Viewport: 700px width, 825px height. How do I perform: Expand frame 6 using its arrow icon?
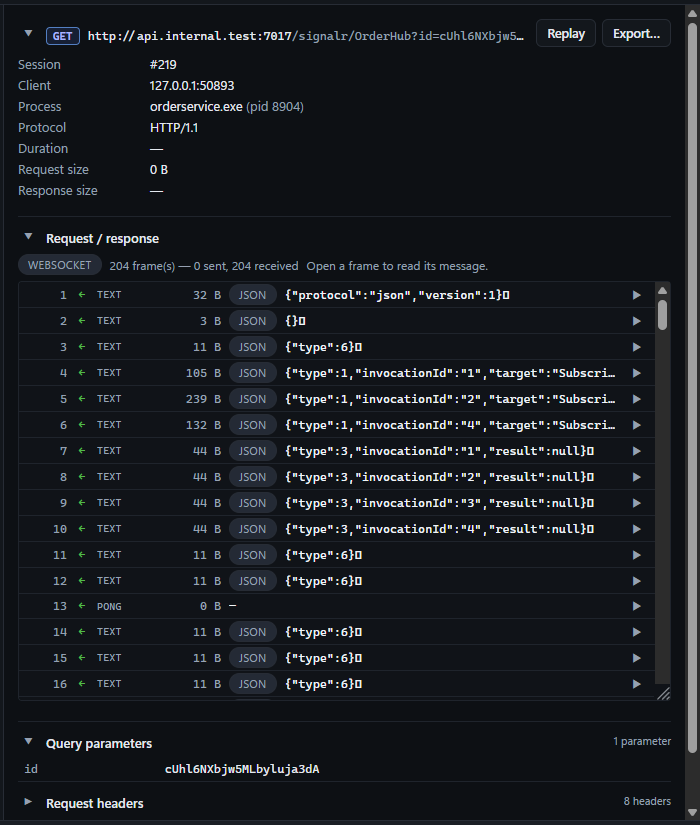point(636,425)
